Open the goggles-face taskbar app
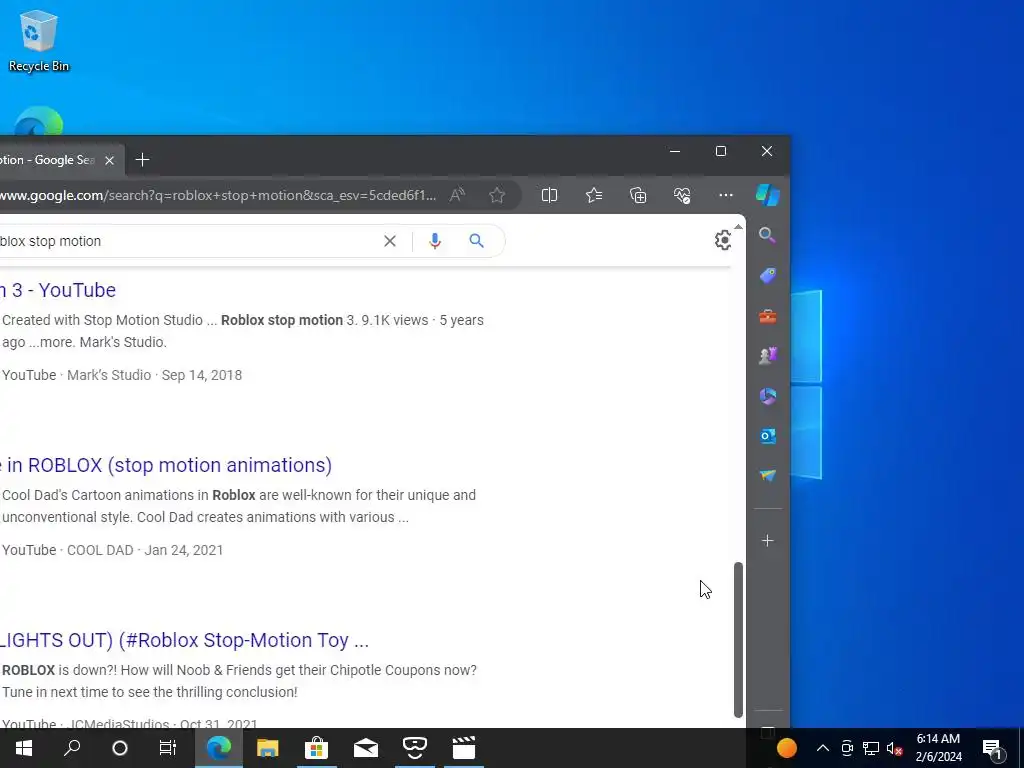The image size is (1024, 768). pyautogui.click(x=415, y=748)
